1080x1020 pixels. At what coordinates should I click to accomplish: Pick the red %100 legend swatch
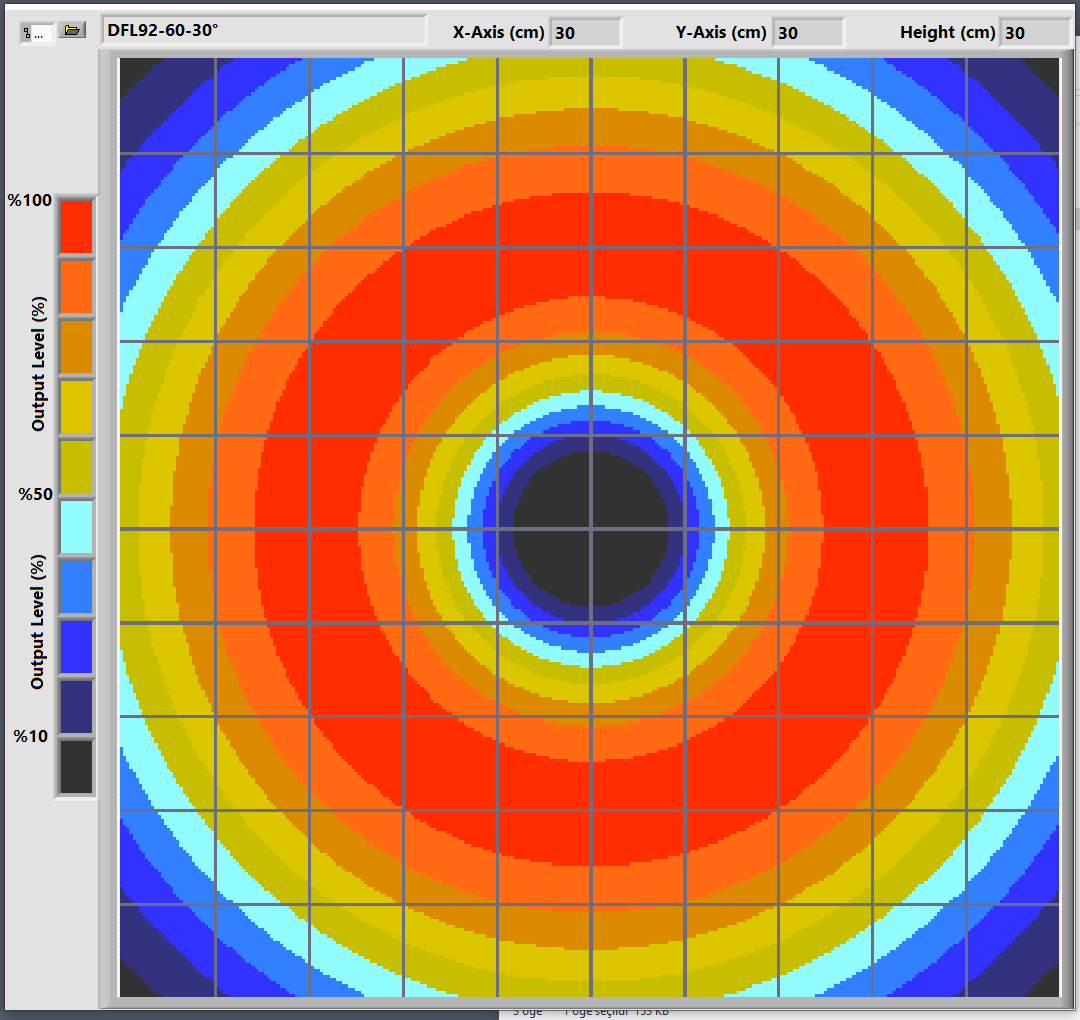[x=76, y=226]
